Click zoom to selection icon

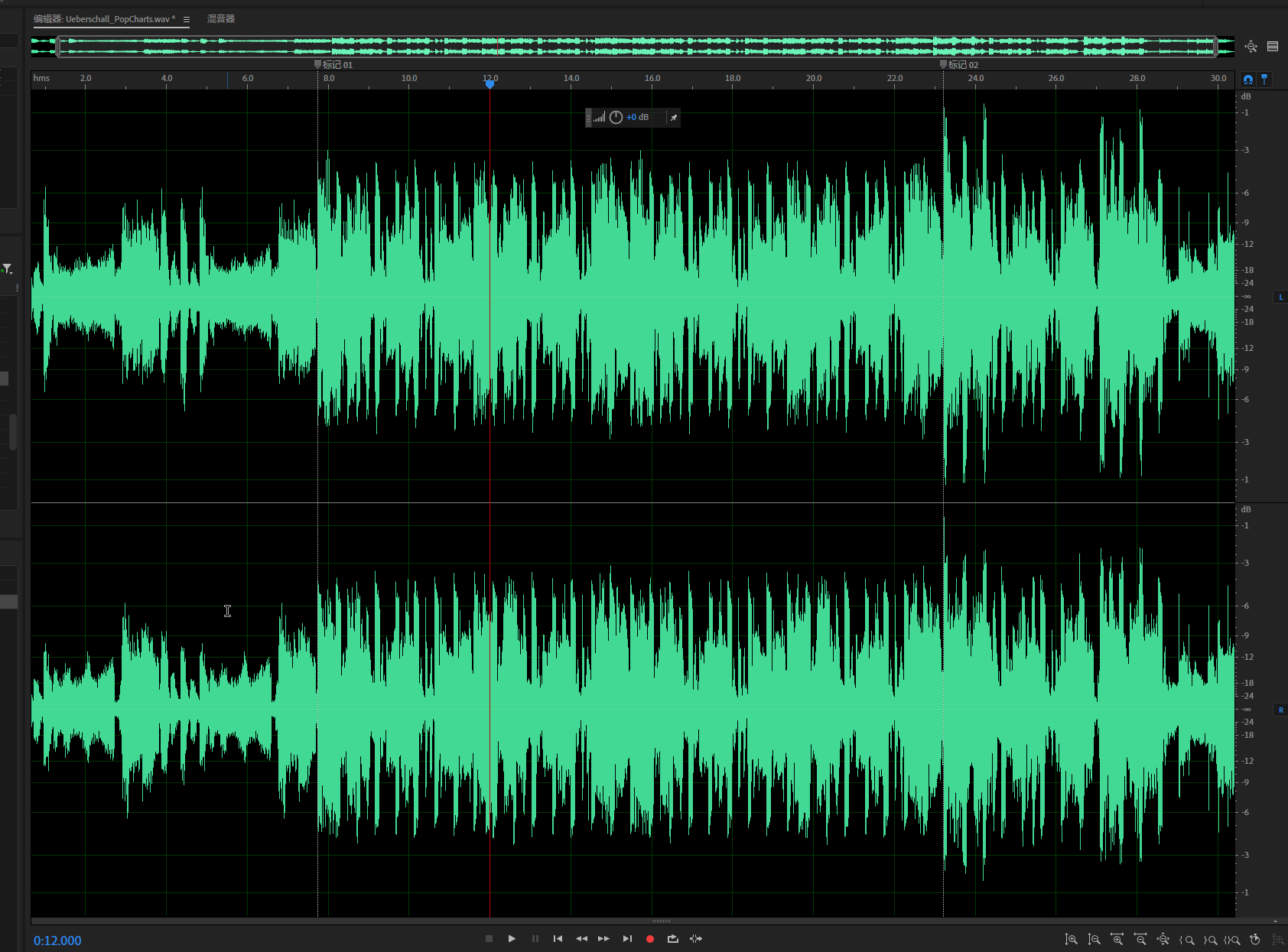[1232, 940]
